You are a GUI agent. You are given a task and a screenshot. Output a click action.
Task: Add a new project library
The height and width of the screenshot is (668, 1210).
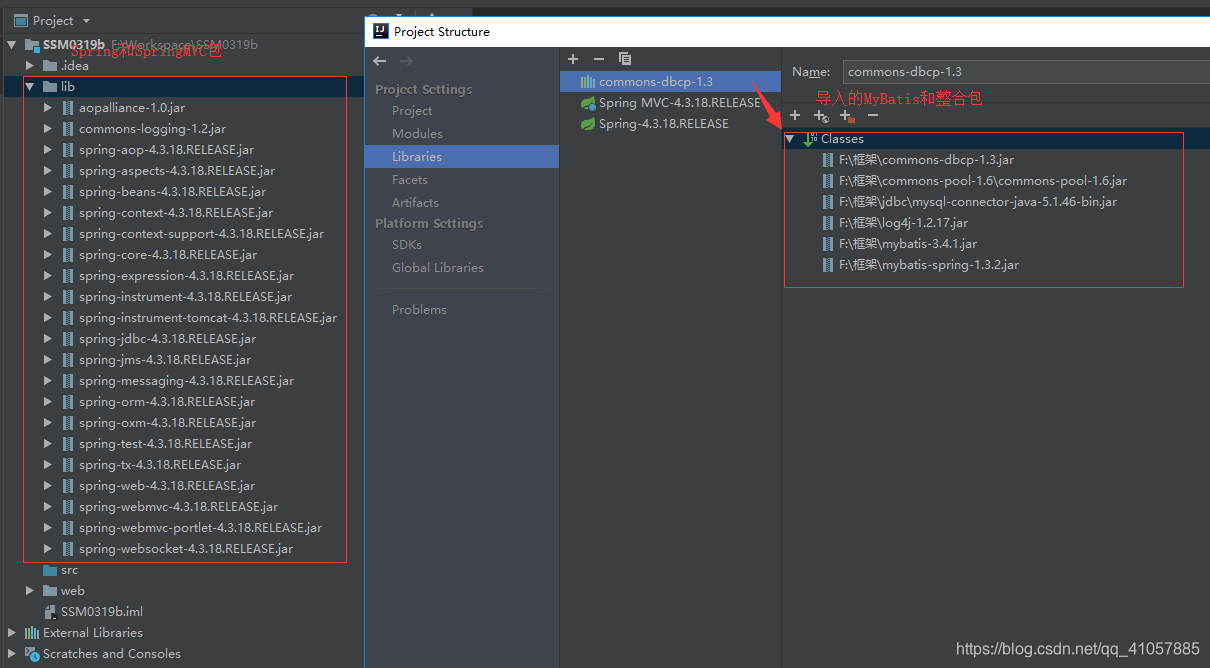tap(573, 59)
